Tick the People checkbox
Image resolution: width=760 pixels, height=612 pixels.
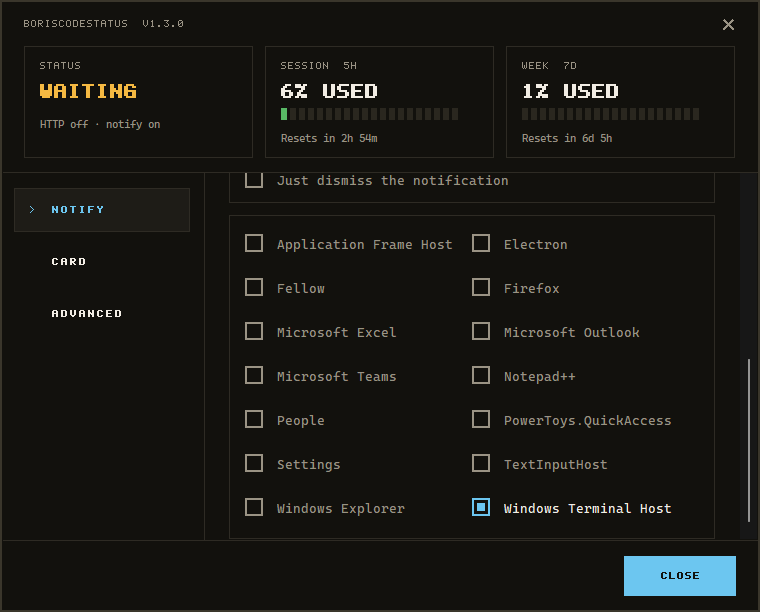(254, 420)
